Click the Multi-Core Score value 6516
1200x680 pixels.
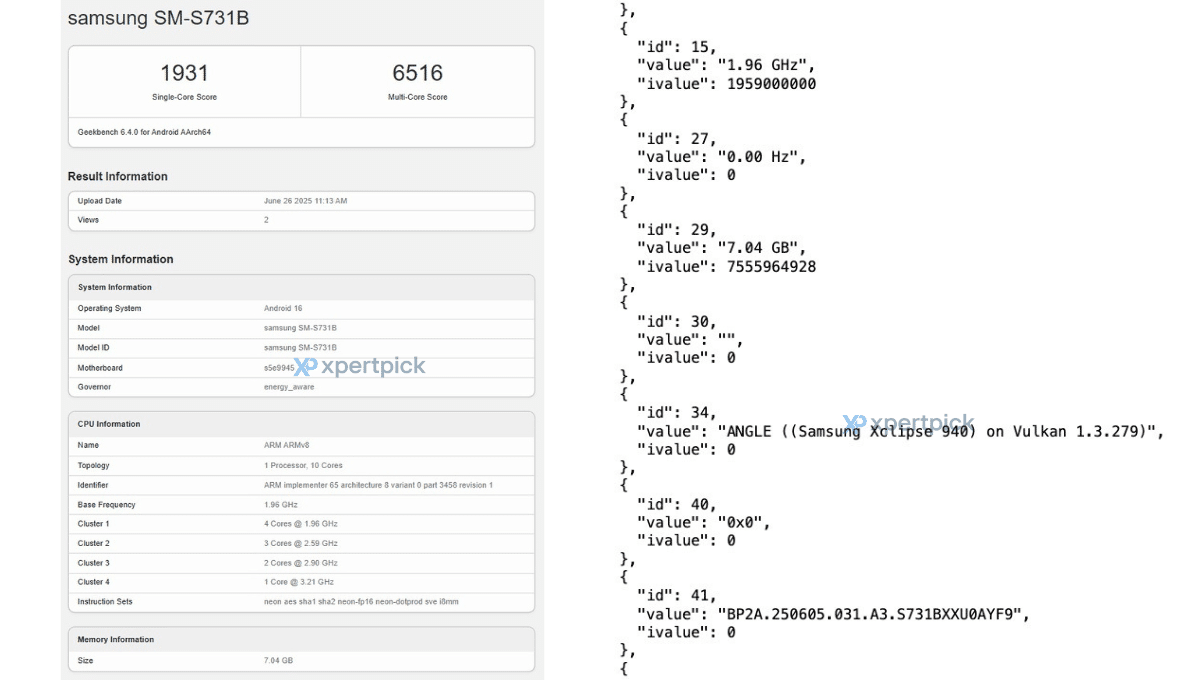[x=417, y=72]
